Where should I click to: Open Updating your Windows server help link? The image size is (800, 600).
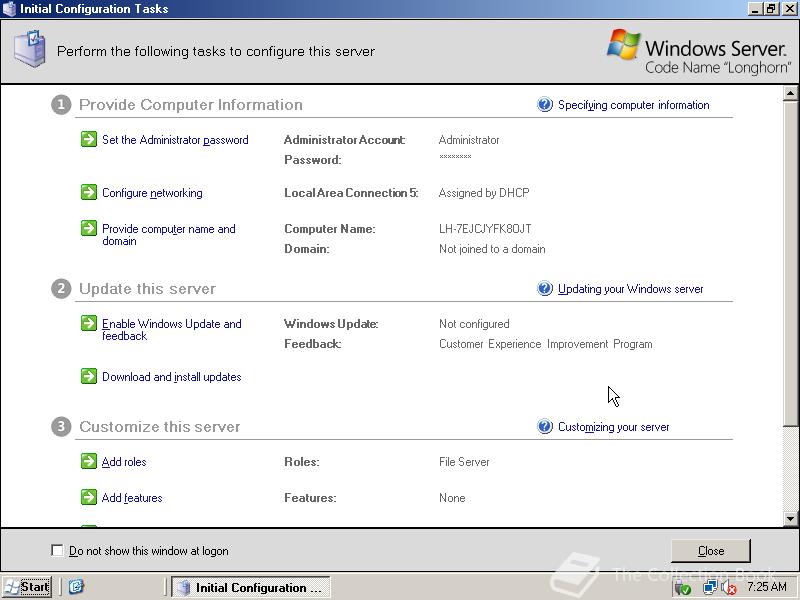[631, 289]
